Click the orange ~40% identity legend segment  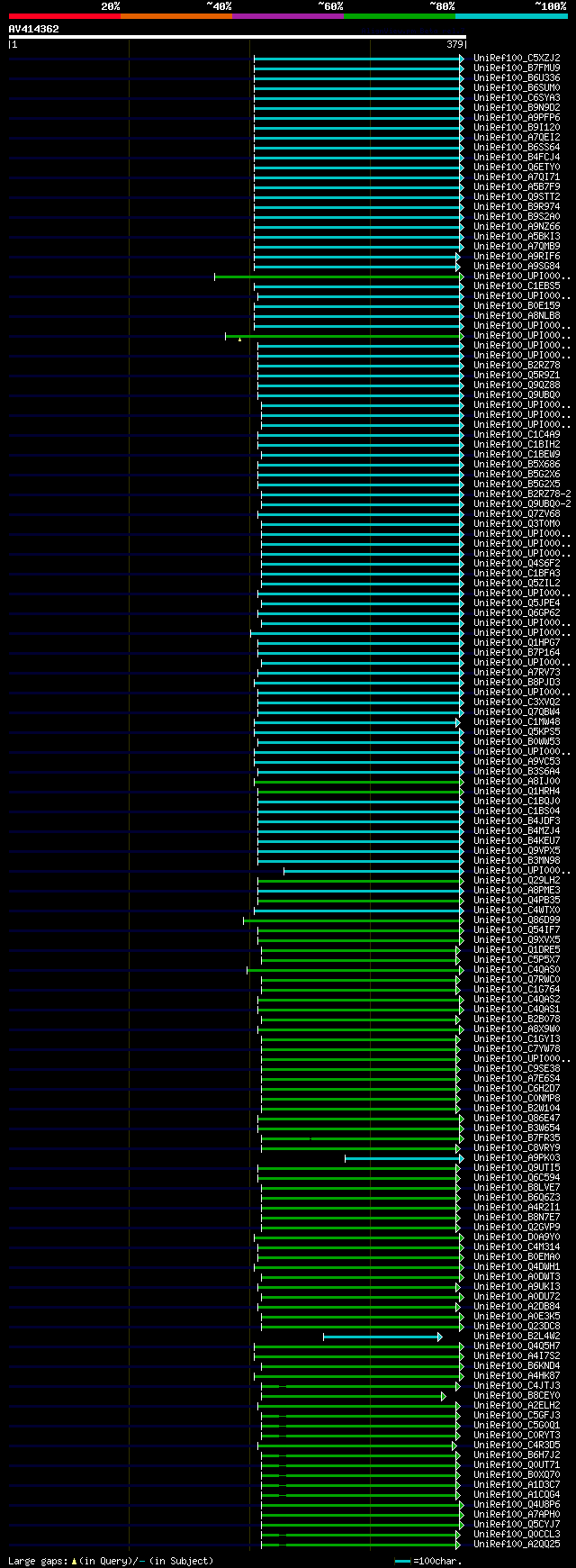[x=175, y=16]
